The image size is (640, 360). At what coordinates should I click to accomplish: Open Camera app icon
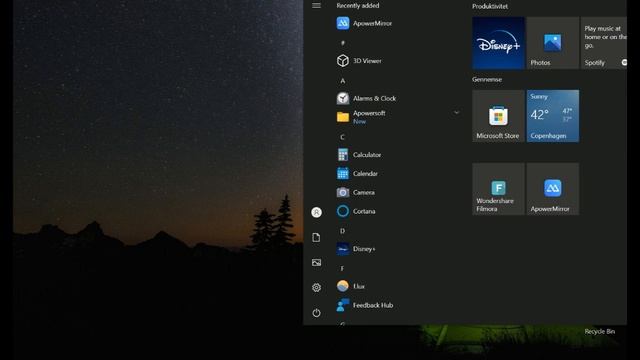pyautogui.click(x=343, y=192)
